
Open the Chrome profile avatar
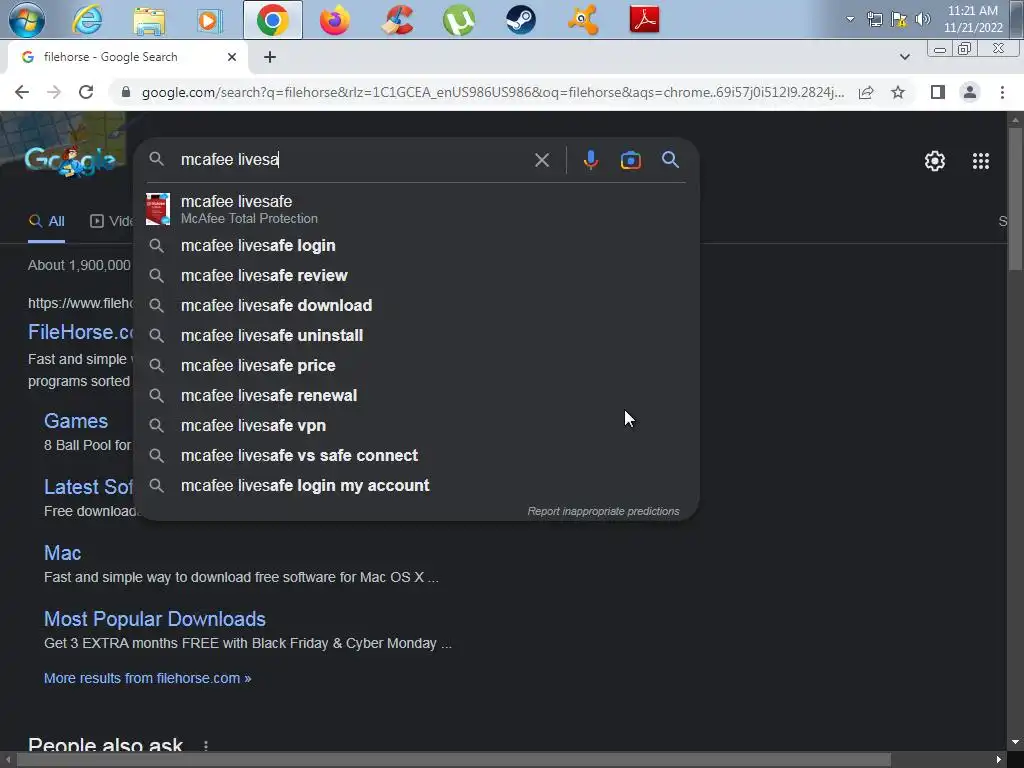click(970, 92)
